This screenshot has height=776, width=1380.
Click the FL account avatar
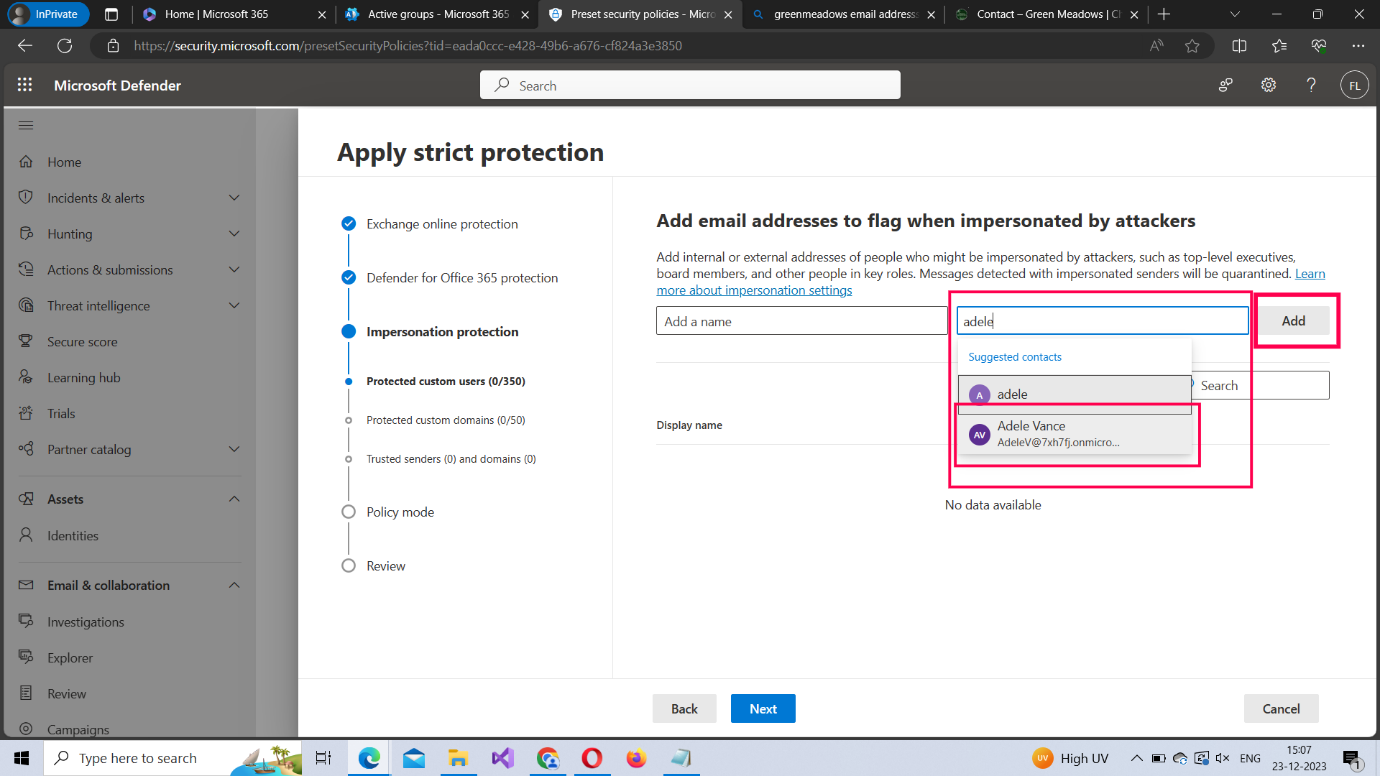(1354, 85)
